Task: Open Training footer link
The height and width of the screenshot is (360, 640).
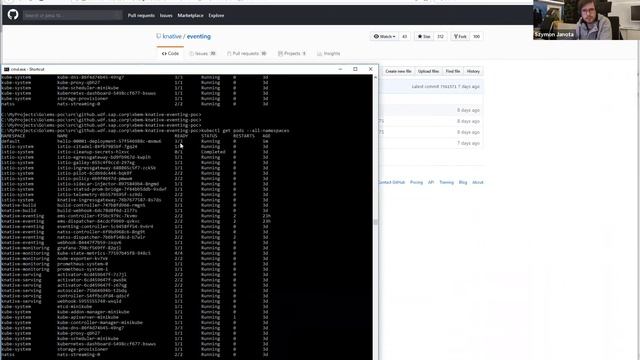Action: (x=447, y=182)
